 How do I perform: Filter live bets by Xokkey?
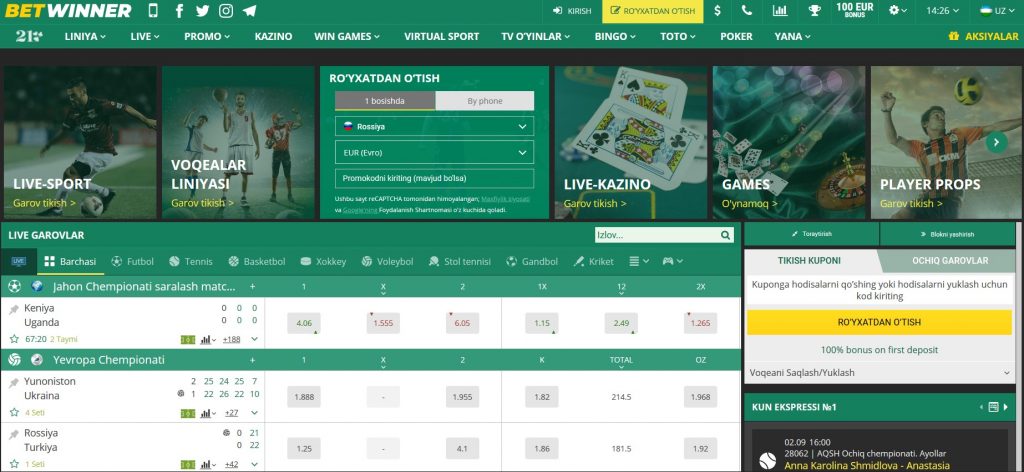(x=323, y=261)
